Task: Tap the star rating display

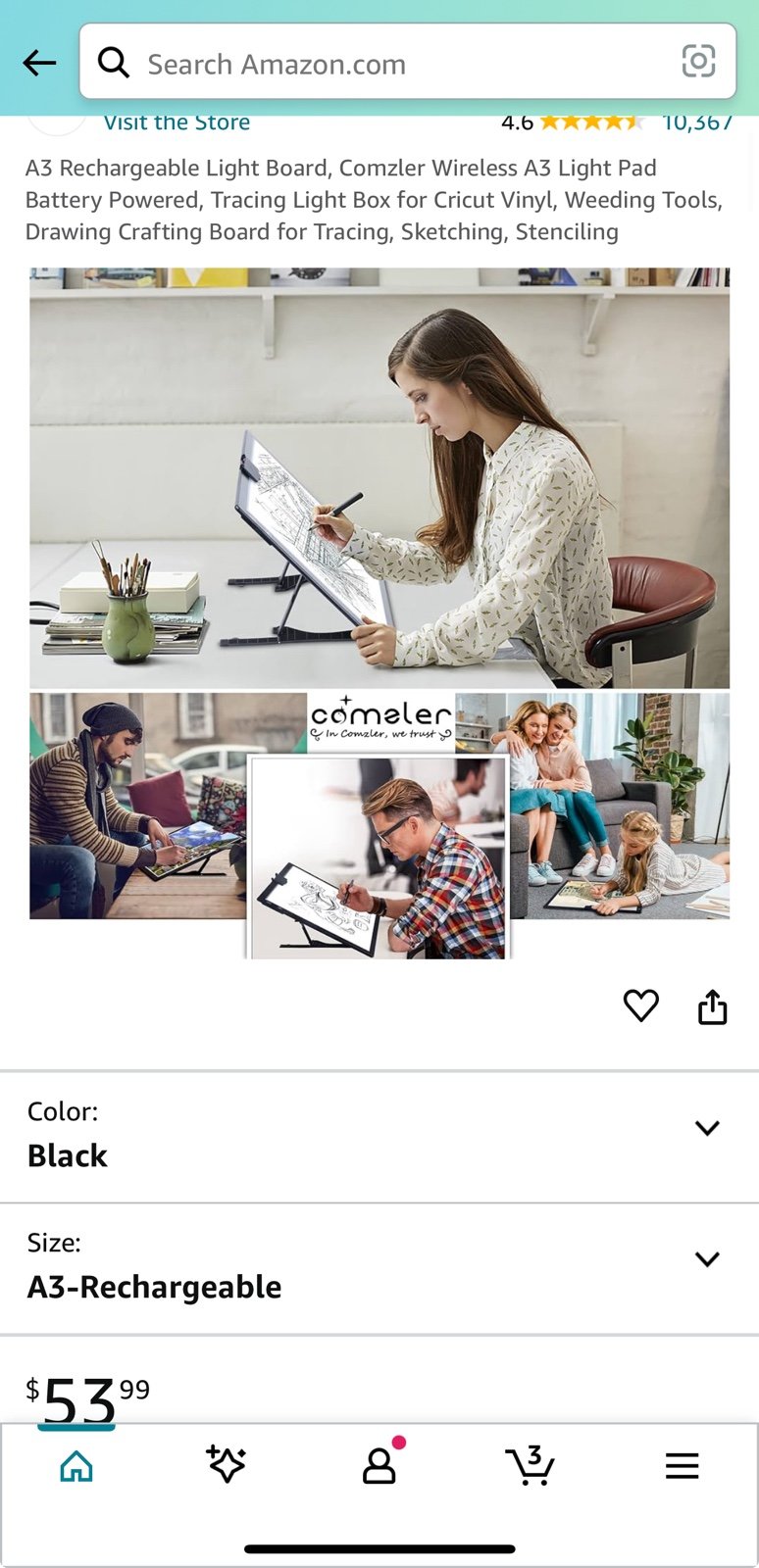Action: pyautogui.click(x=591, y=122)
